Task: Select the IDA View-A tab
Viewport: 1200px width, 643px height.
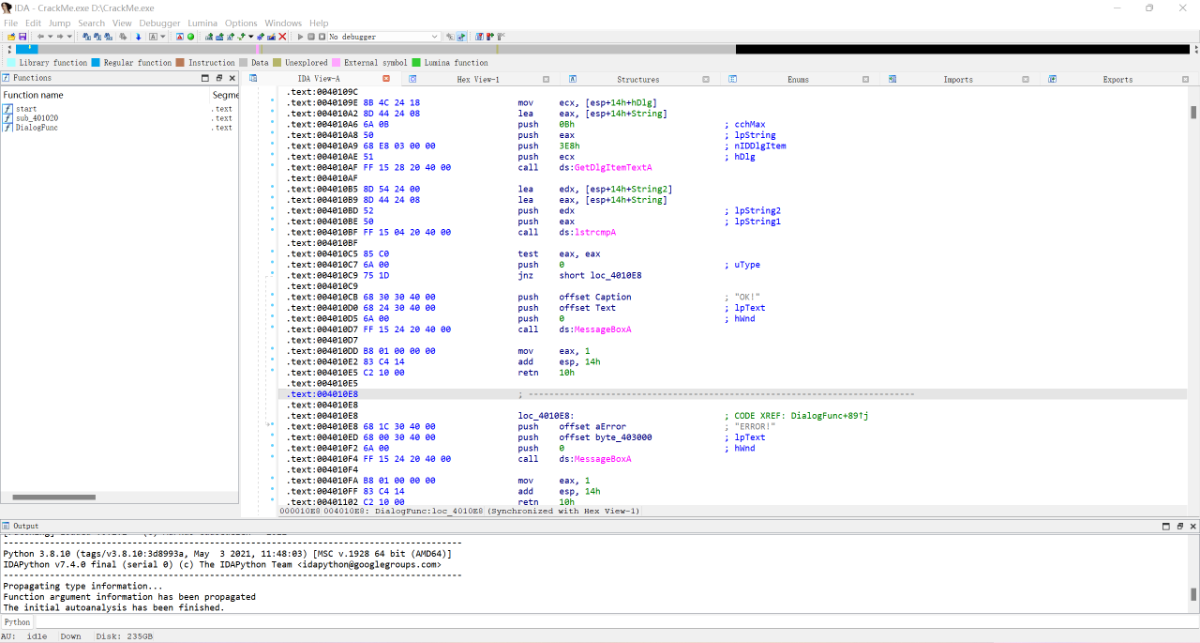Action: 319,80
